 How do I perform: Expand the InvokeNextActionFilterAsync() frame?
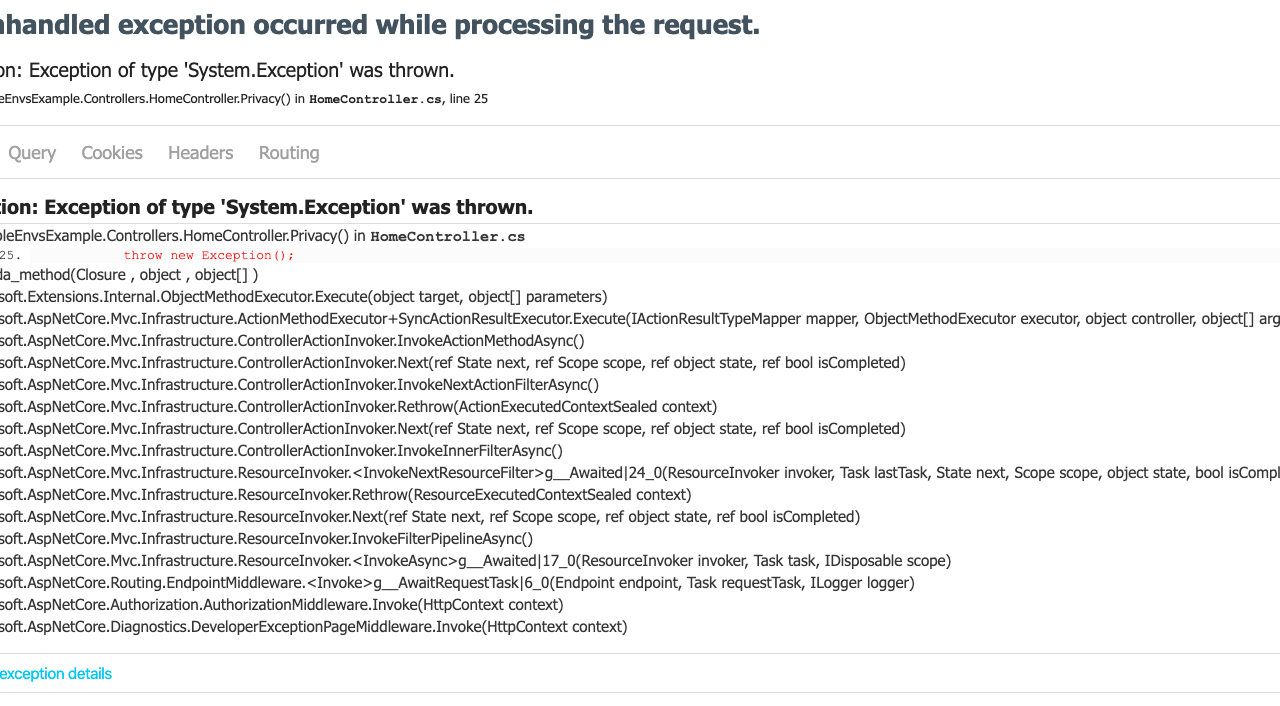click(x=300, y=385)
